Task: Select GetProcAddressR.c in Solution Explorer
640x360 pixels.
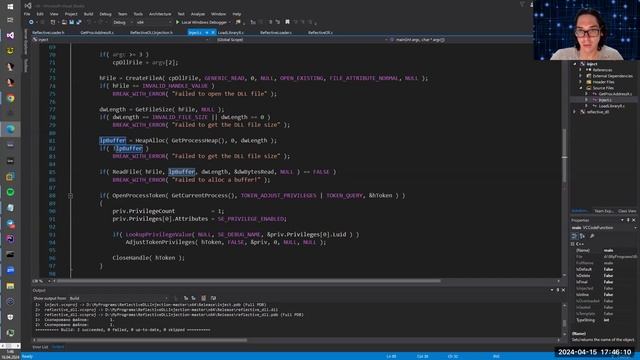Action: 615,94
